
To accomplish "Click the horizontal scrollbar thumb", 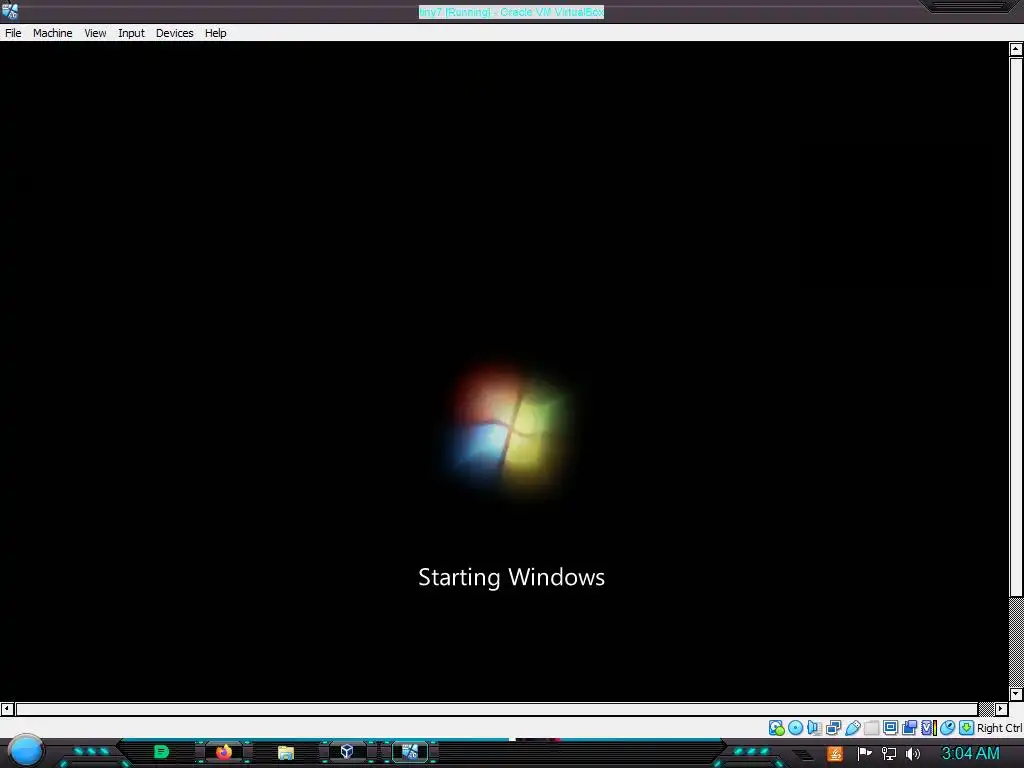I will (x=496, y=709).
